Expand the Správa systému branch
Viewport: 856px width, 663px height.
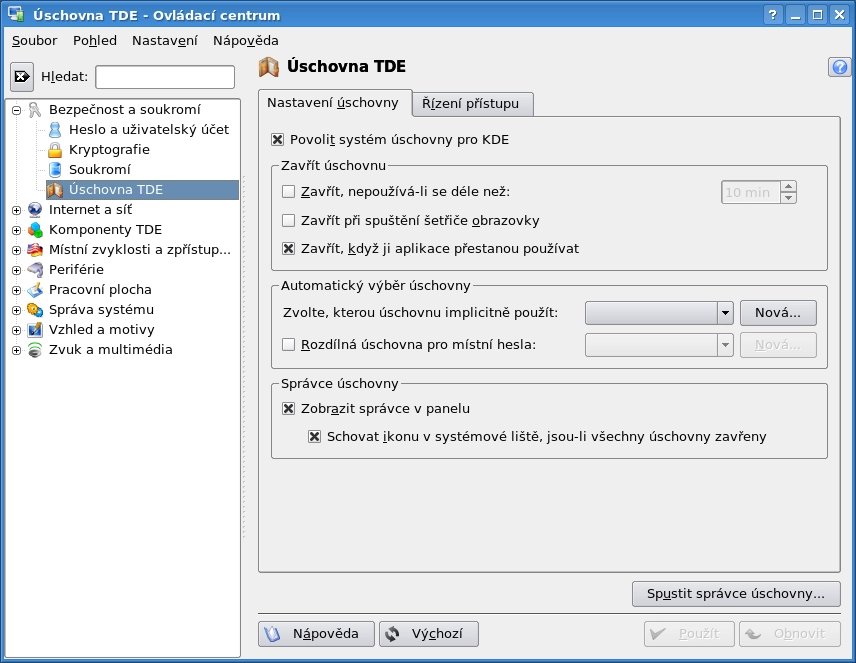coord(16,310)
